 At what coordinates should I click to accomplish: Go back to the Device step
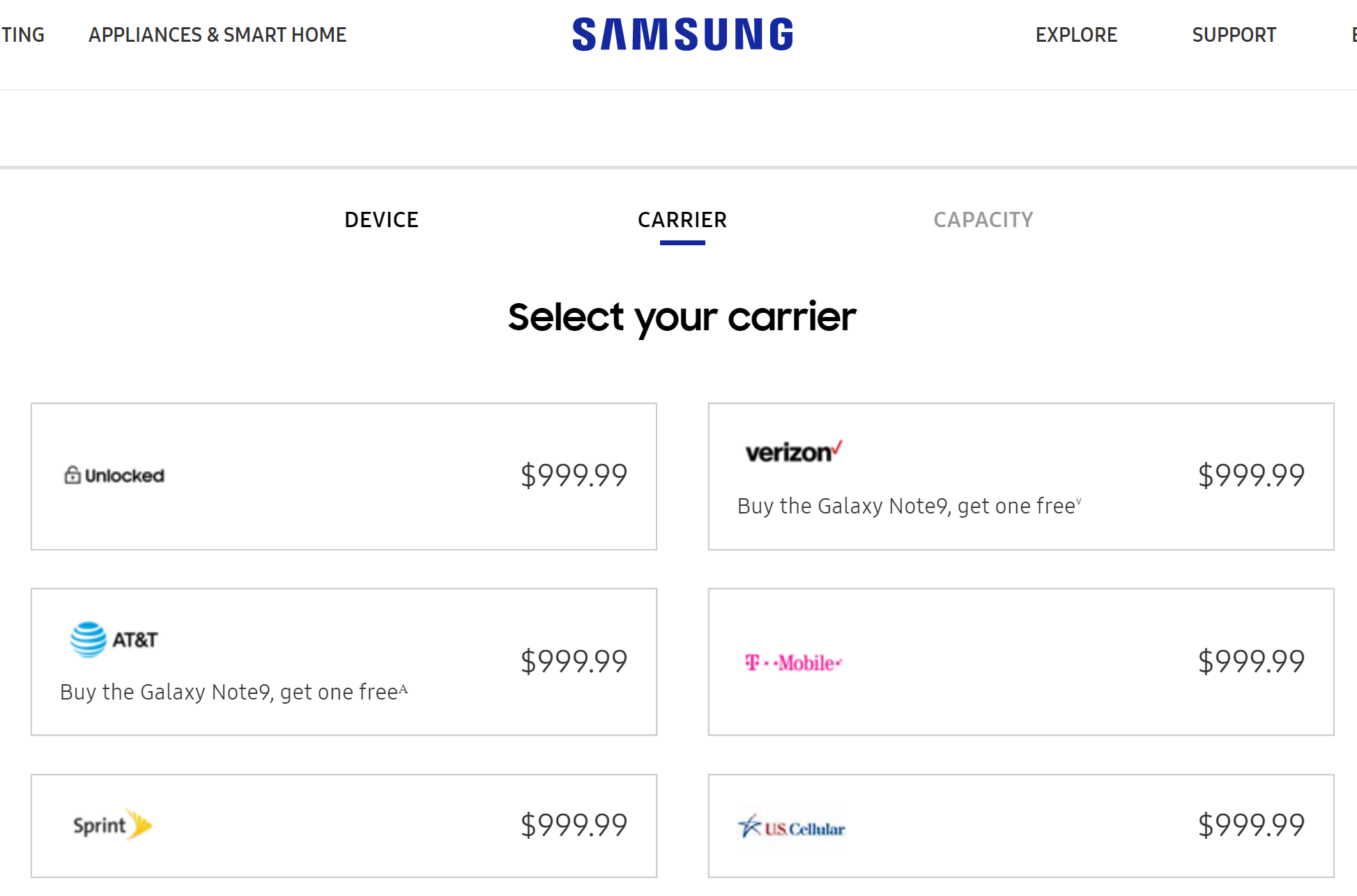pos(381,220)
